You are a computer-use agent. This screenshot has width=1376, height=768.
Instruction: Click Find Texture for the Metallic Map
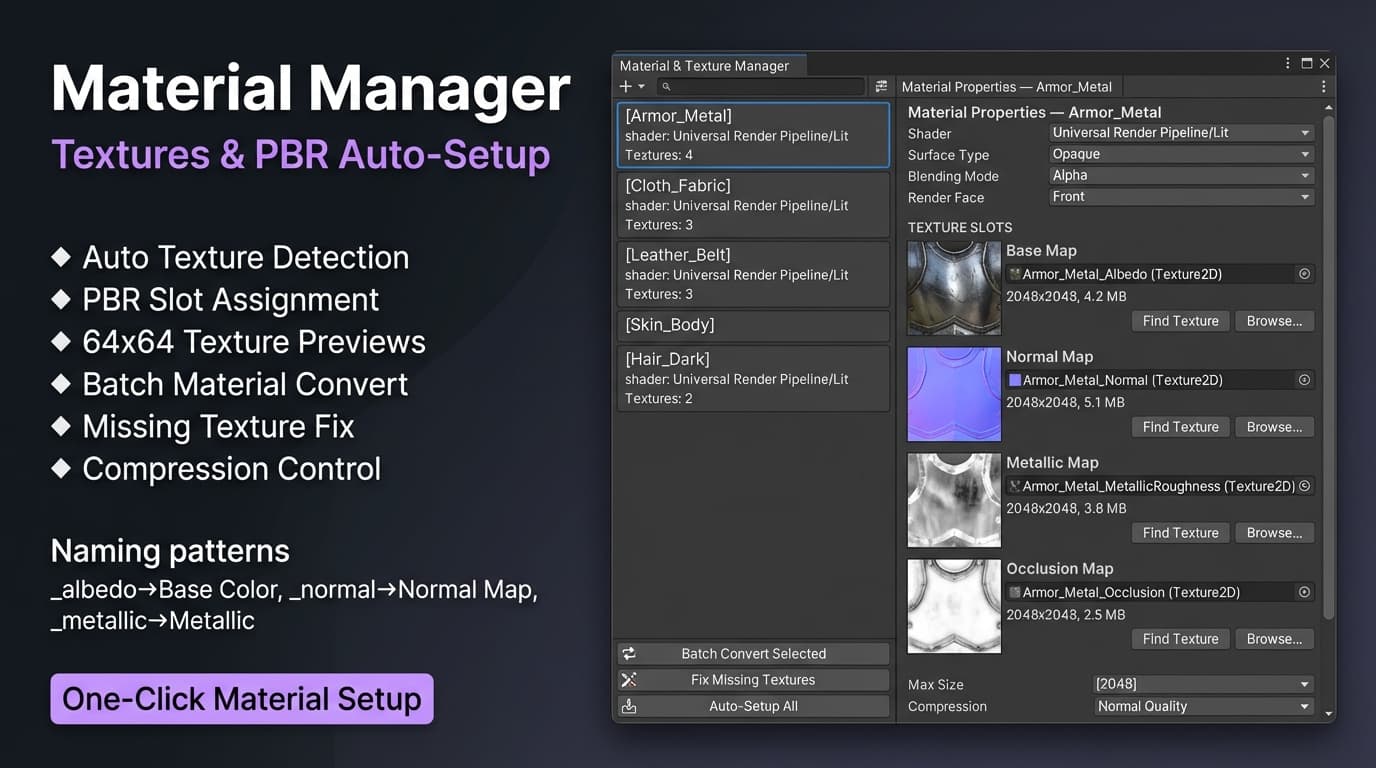[x=1180, y=532]
